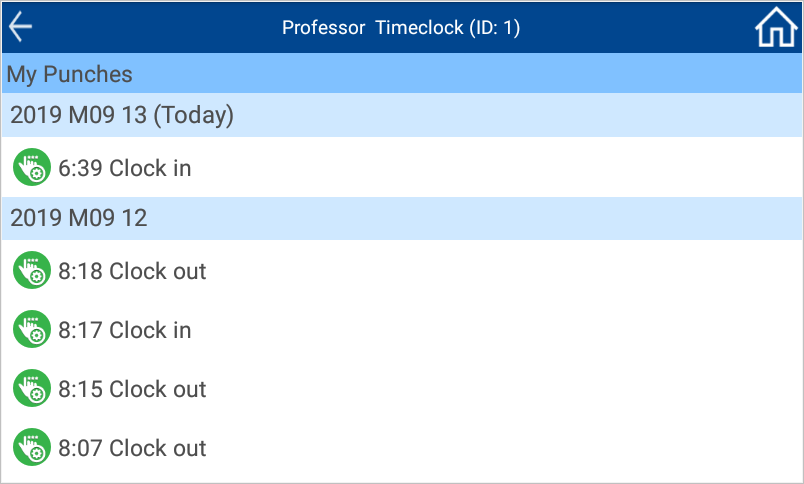Click the Professor Timeclock (ID: 1) title
This screenshot has width=804, height=484.
click(401, 28)
